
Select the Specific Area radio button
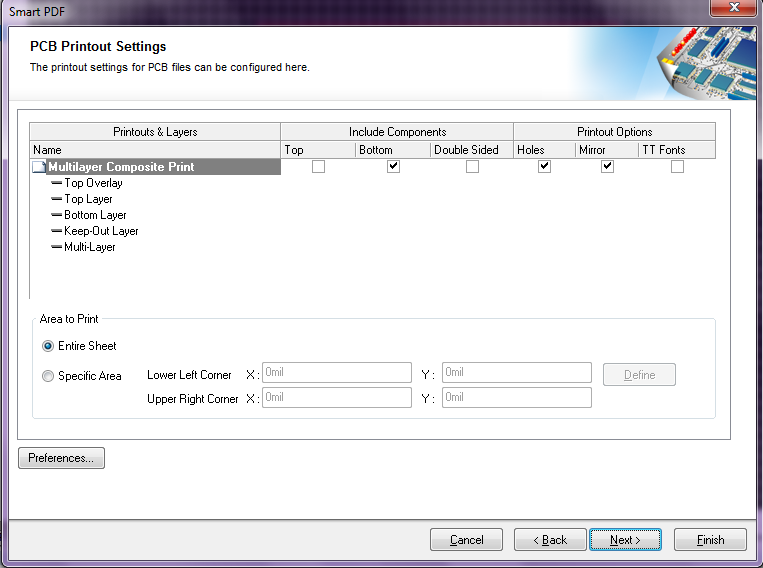pos(48,376)
